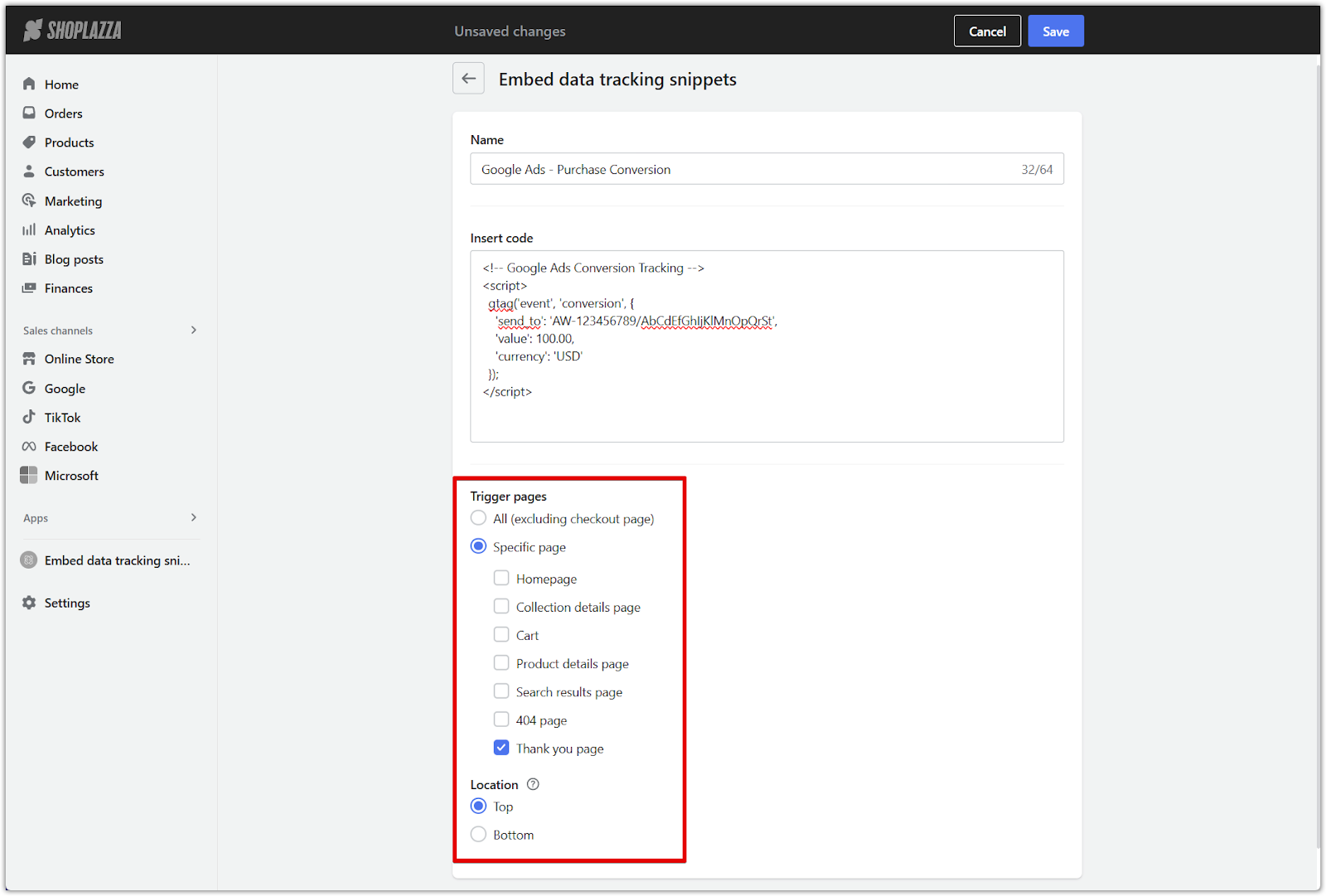Click the TikTok icon
1326x896 pixels.
point(29,417)
